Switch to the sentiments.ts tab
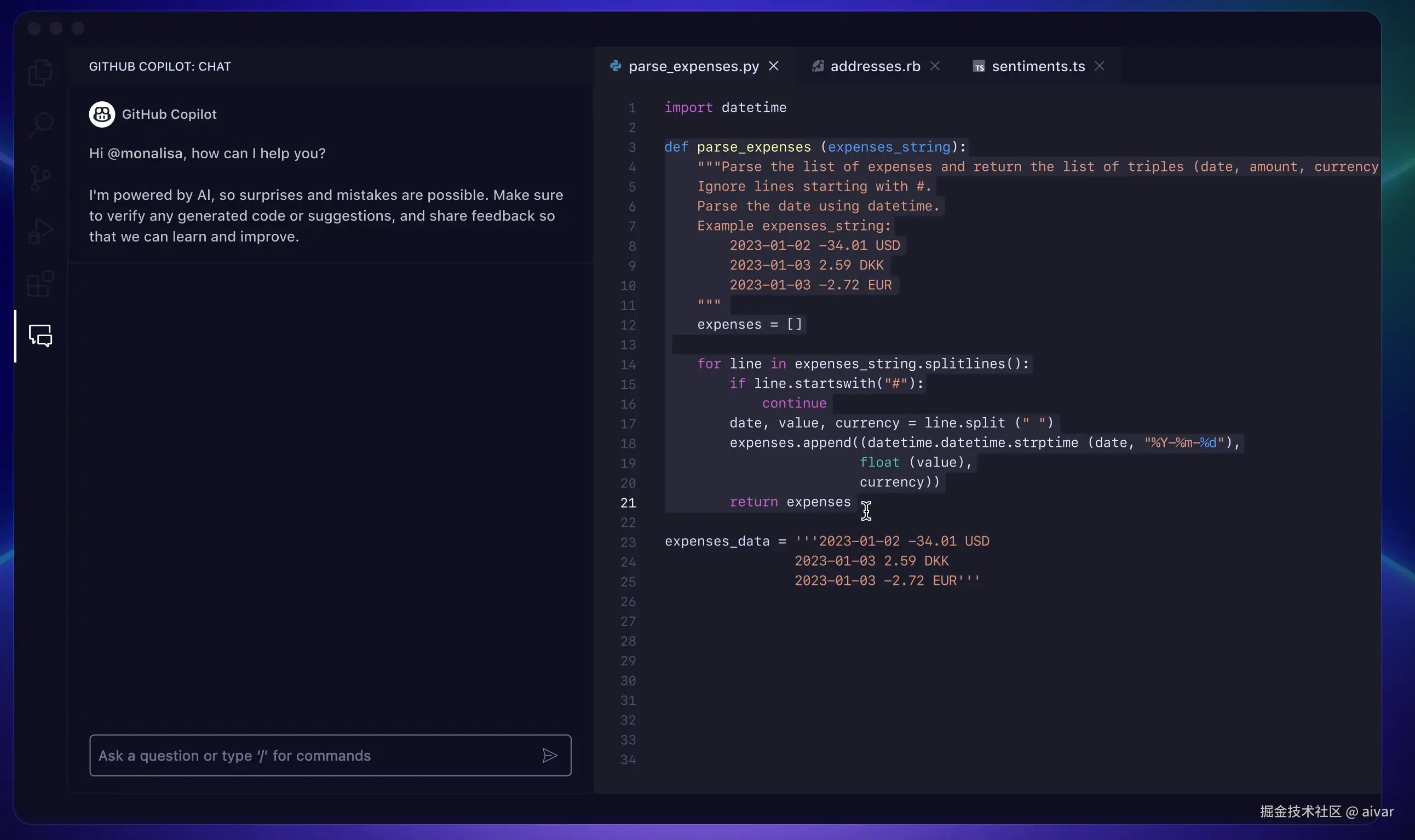Image resolution: width=1415 pixels, height=840 pixels. [1039, 66]
